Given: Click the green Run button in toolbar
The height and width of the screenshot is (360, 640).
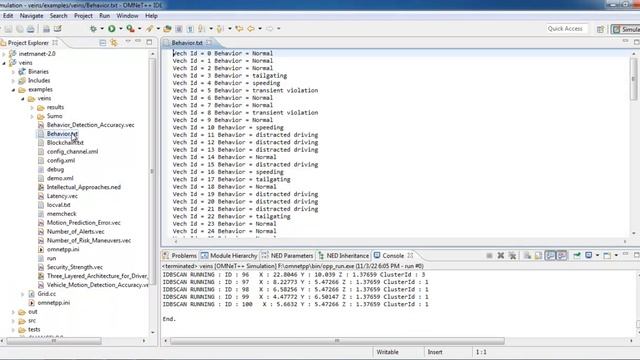Looking at the screenshot, I should point(111,29).
